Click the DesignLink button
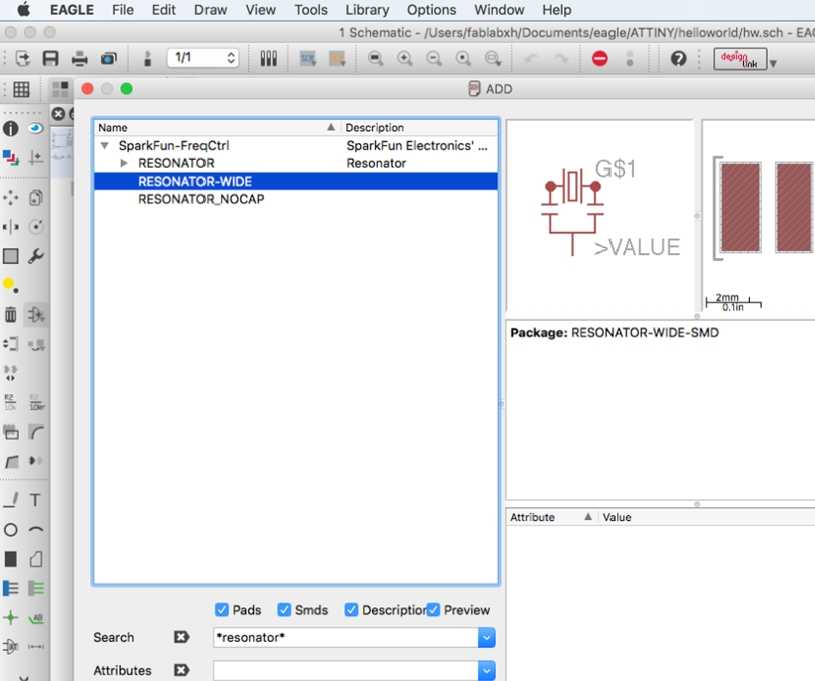The image size is (815, 681). pos(740,59)
